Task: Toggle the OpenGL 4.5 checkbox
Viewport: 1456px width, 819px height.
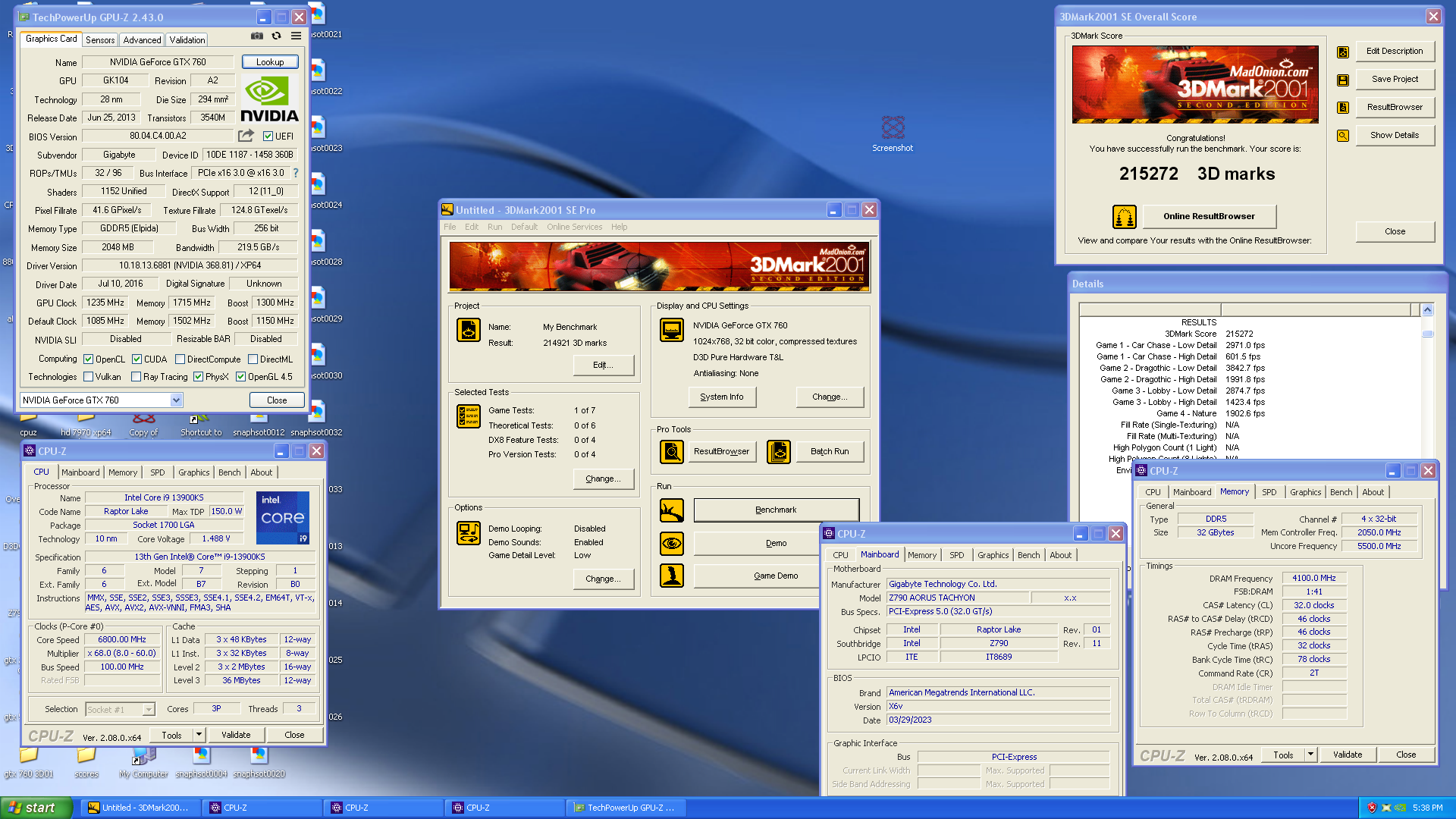Action: point(241,377)
